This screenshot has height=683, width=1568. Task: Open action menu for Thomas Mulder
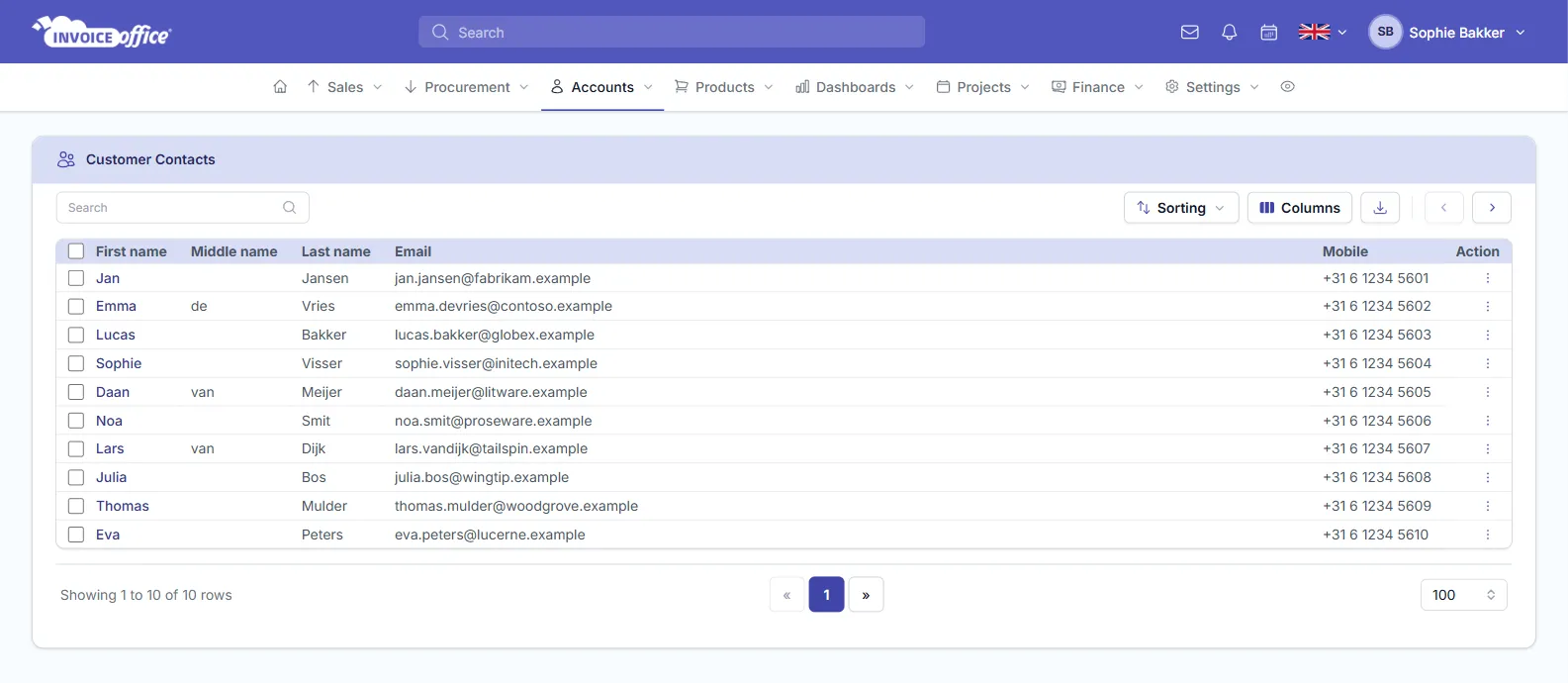[1488, 506]
